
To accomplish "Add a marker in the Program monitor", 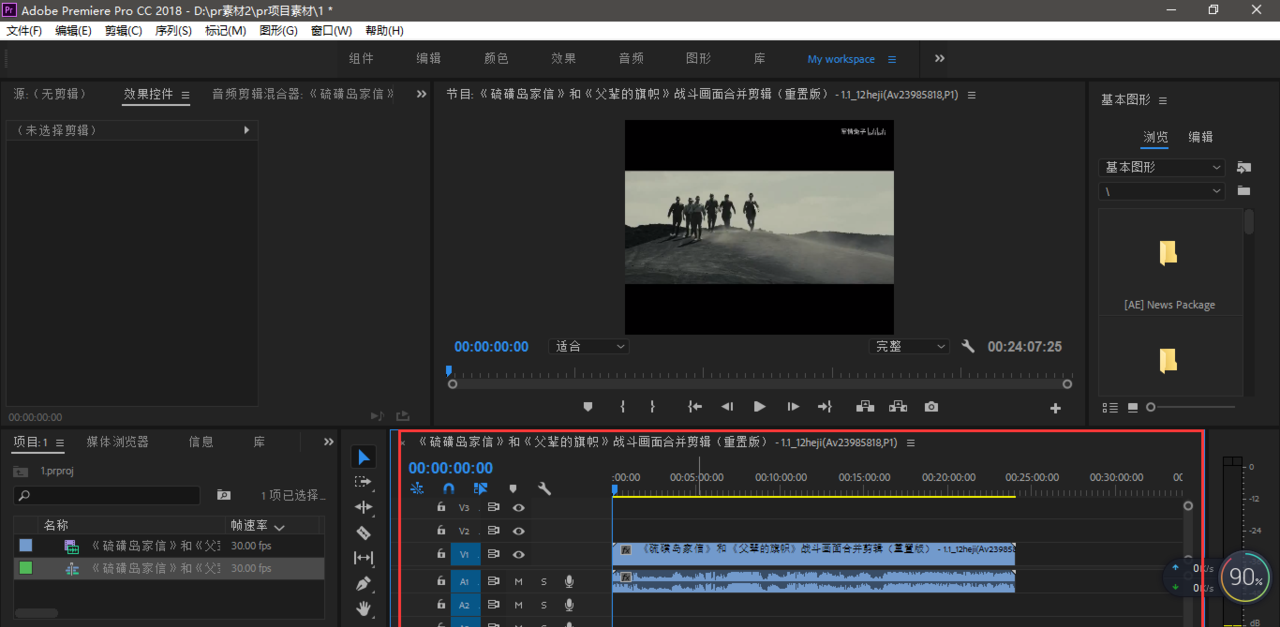I will 588,407.
